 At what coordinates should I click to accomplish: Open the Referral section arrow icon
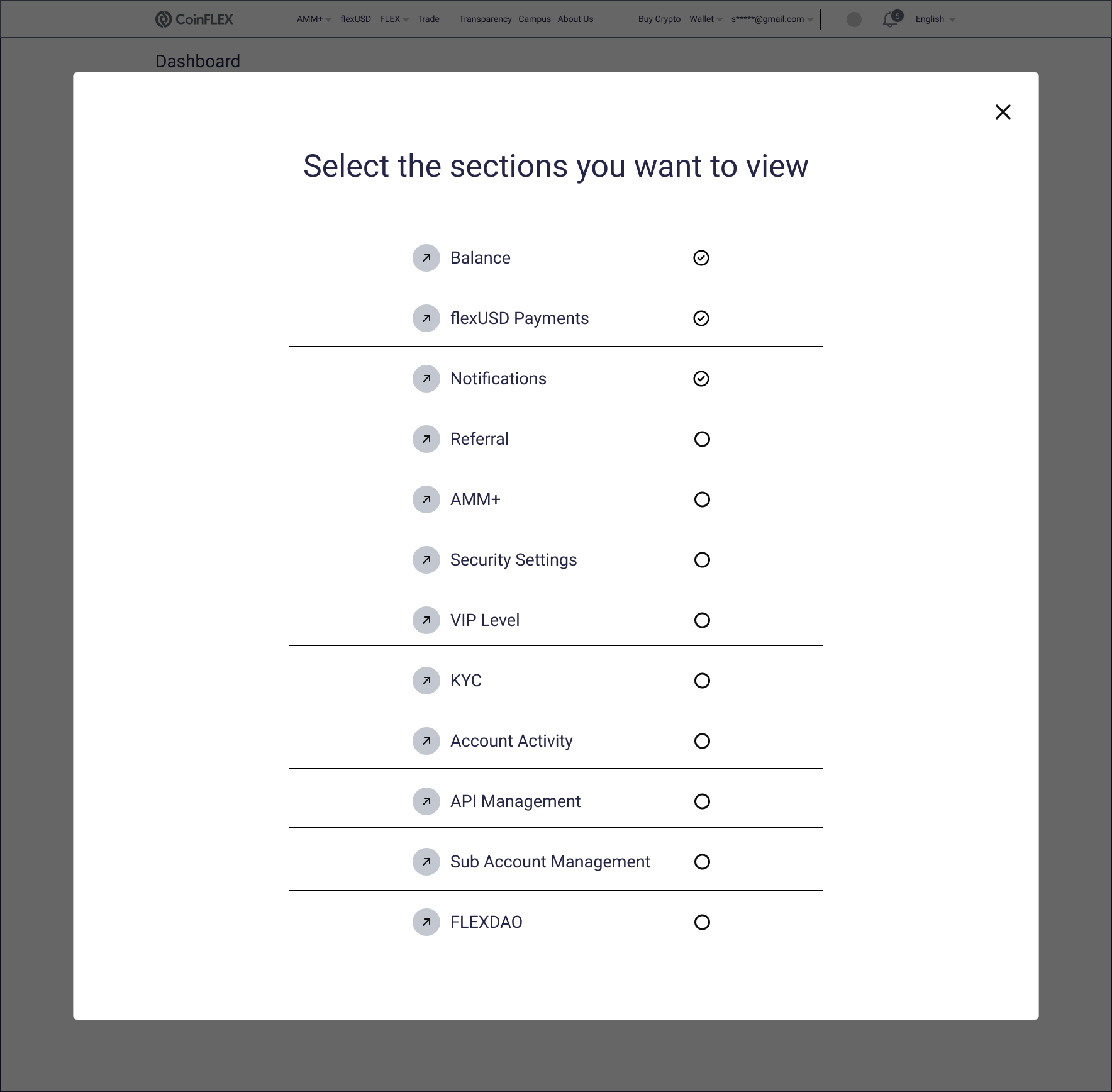(x=426, y=439)
